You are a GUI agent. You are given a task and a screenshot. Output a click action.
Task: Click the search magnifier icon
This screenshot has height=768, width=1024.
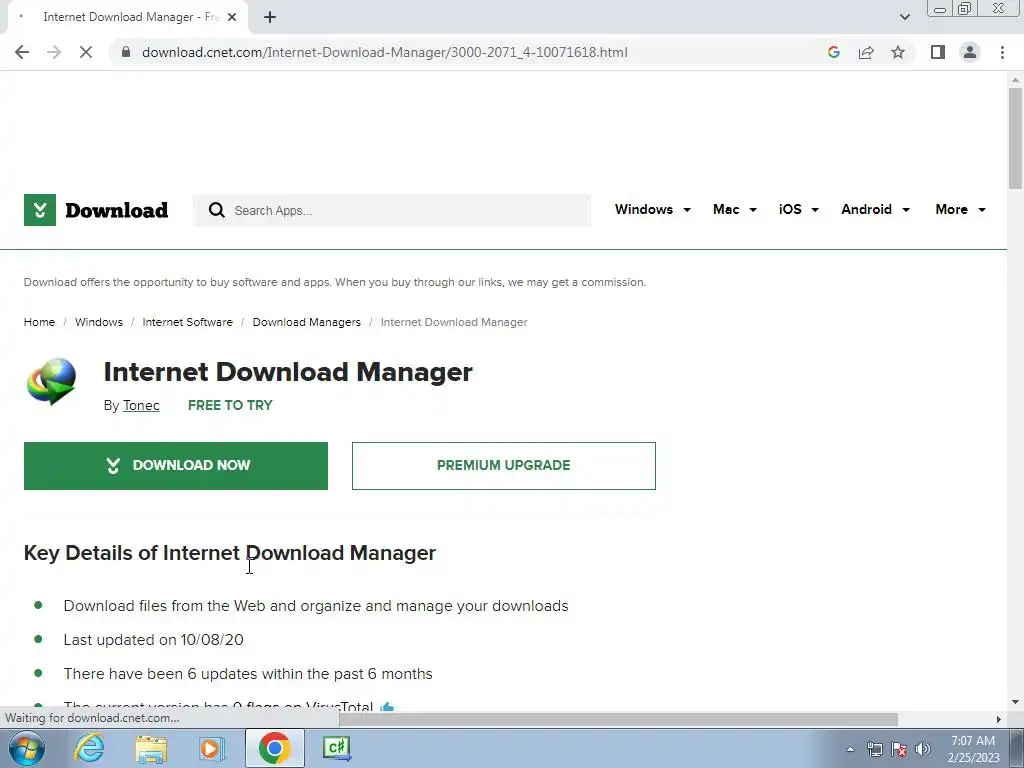[217, 210]
